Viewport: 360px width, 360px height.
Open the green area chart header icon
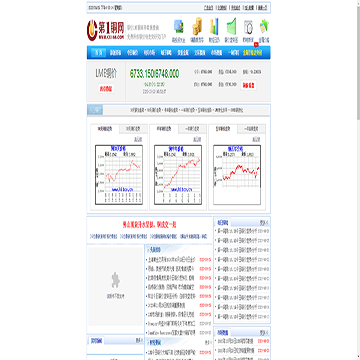click(231, 26)
